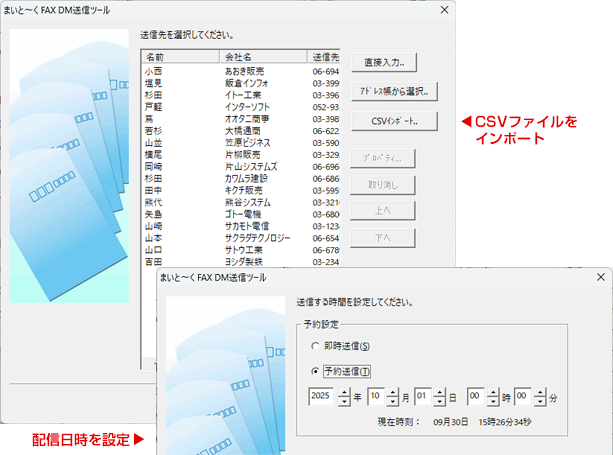Increase the day with the up spinner arrow
This screenshot has height=455, width=613.
tap(438, 391)
